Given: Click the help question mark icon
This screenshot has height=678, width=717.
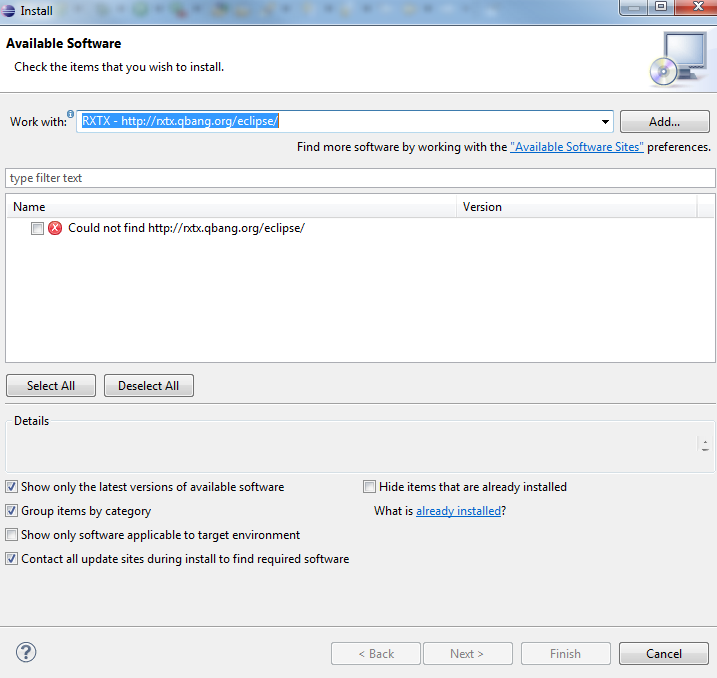Looking at the screenshot, I should click(x=26, y=652).
